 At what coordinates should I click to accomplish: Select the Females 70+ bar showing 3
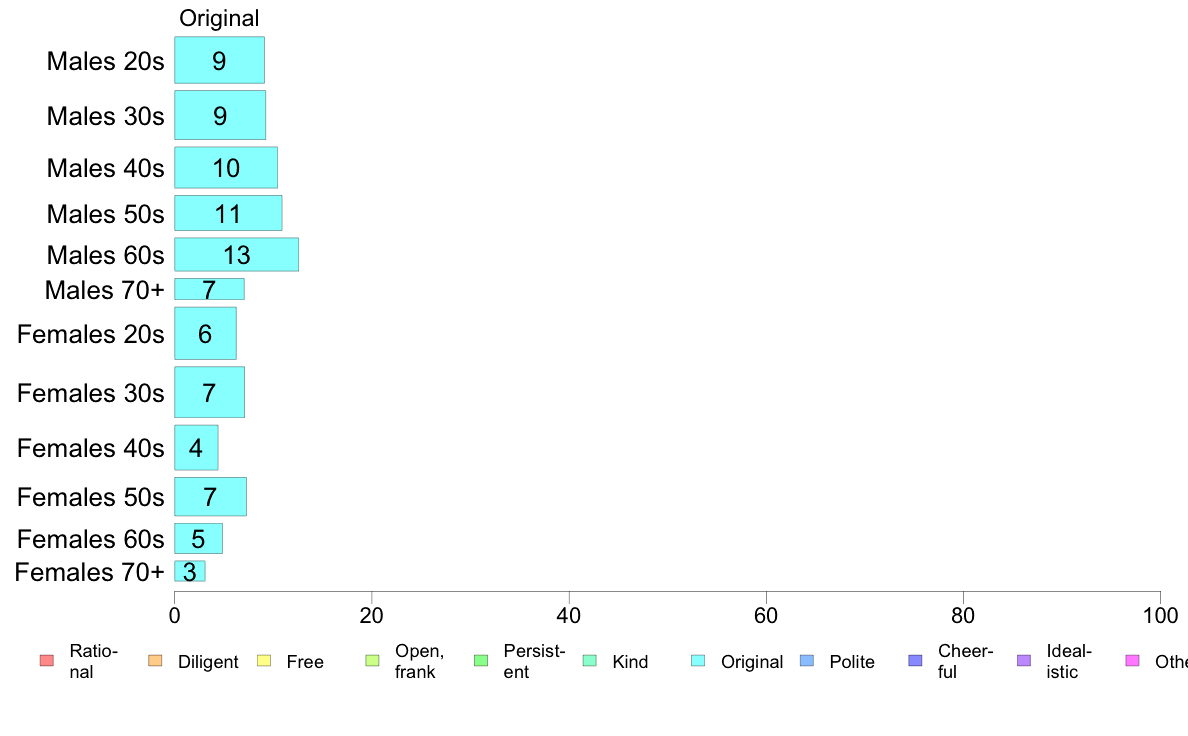click(189, 572)
